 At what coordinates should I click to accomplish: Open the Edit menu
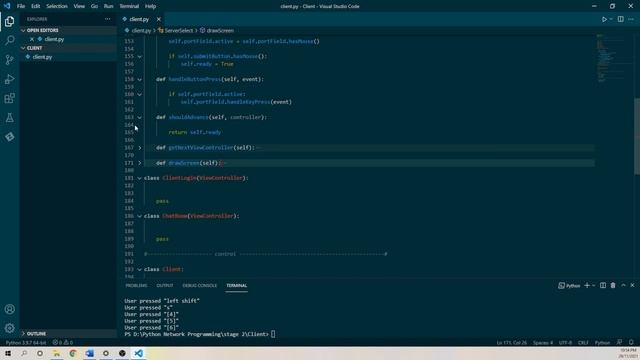[36, 6]
